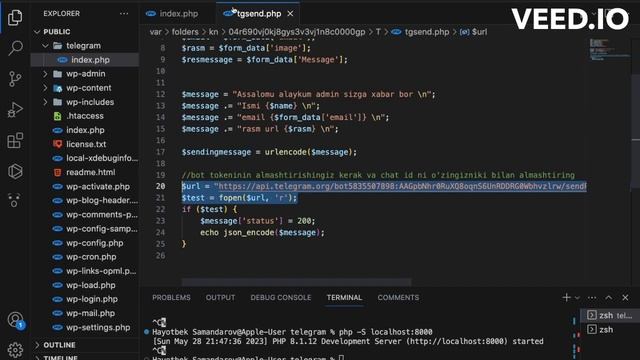Click the 'if ($test) {' code line
640x360 pixels.
(x=209, y=209)
